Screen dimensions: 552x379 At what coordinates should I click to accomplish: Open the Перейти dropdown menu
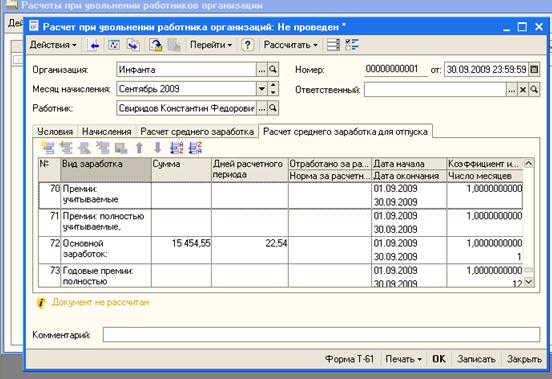pos(211,45)
